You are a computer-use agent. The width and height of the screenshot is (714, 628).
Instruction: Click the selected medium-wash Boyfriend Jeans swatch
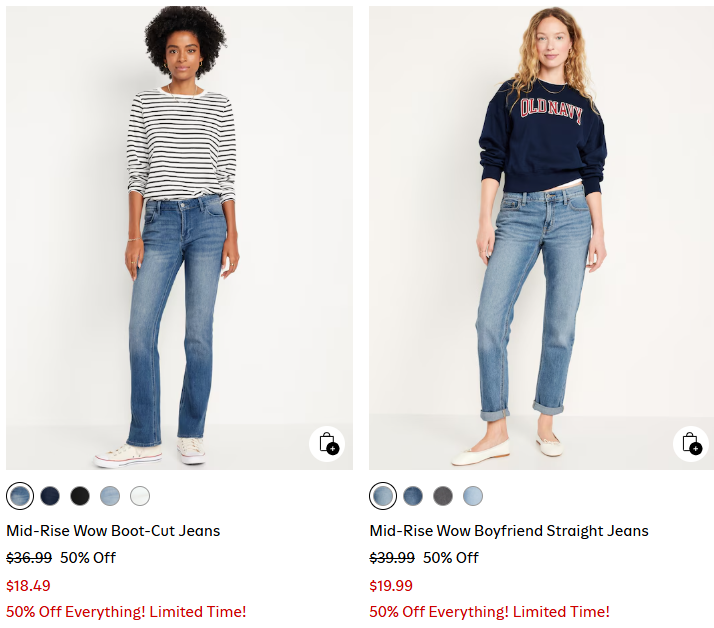pos(383,495)
